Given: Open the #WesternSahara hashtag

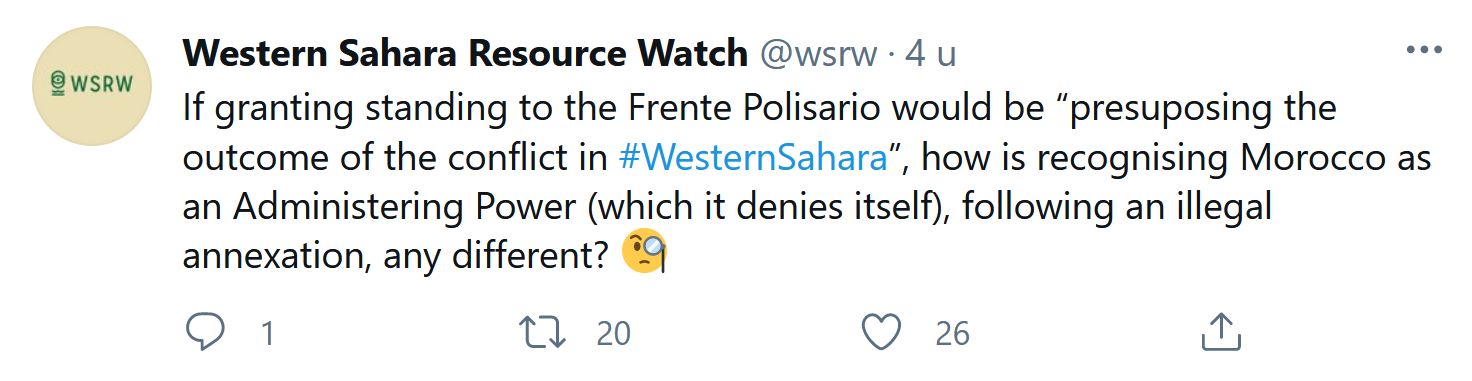Looking at the screenshot, I should coord(755,159).
